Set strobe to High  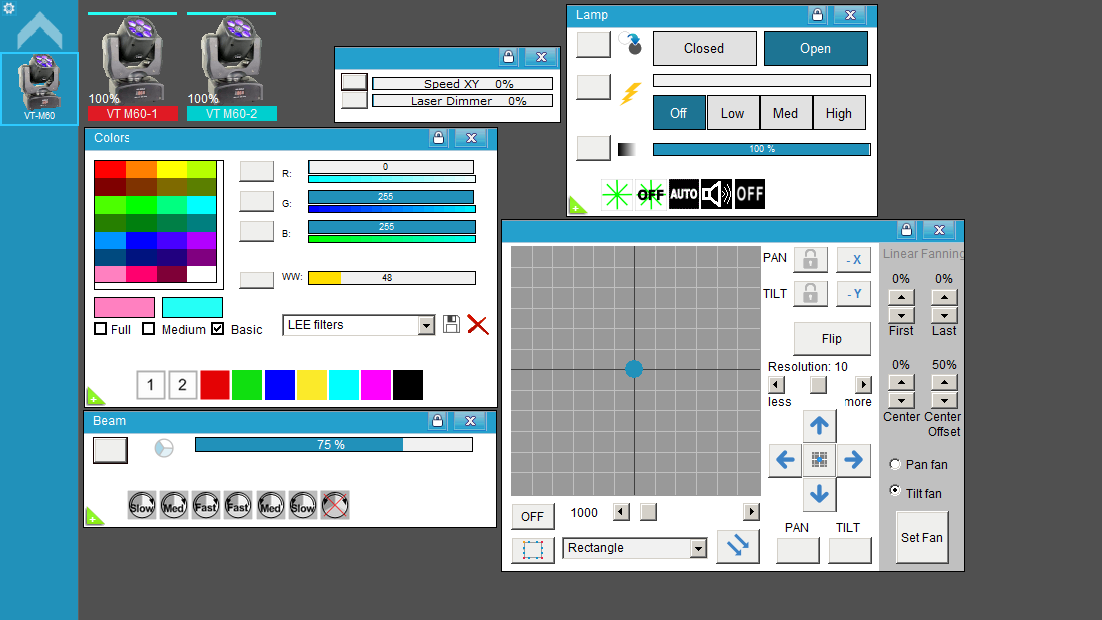pyautogui.click(x=839, y=113)
